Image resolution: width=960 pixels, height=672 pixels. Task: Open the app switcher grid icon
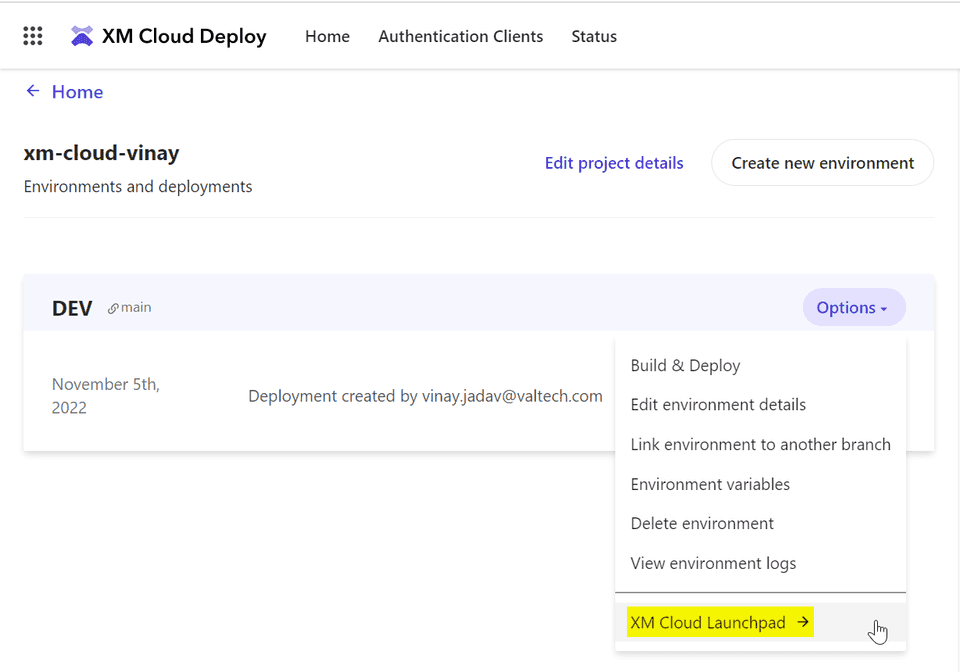pyautogui.click(x=33, y=36)
